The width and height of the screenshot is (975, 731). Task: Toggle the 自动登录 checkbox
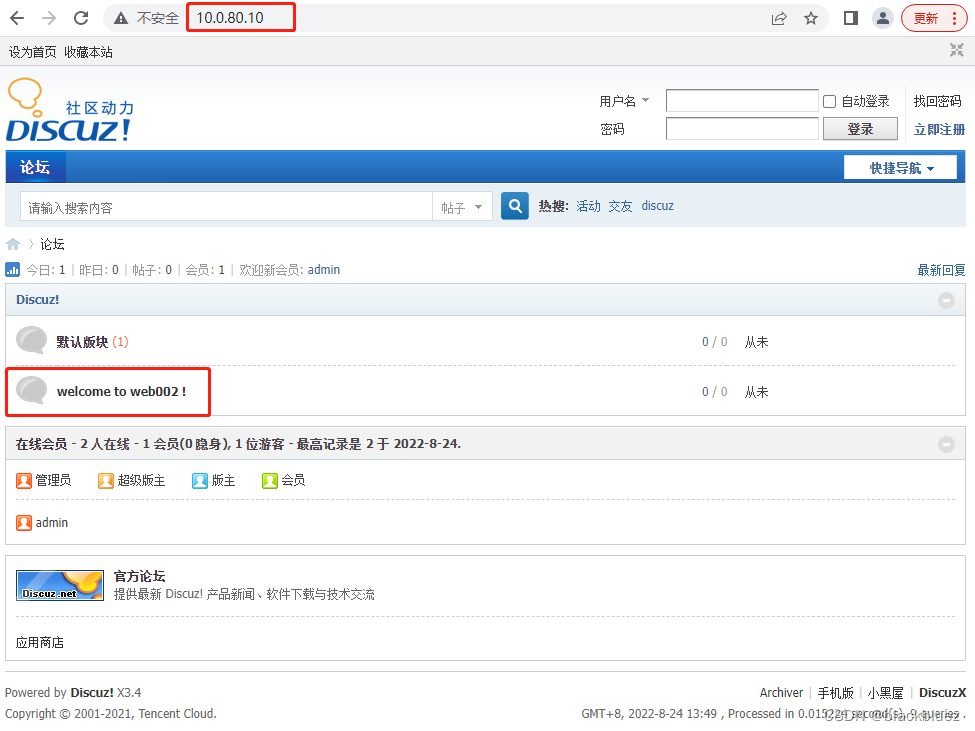[x=829, y=101]
